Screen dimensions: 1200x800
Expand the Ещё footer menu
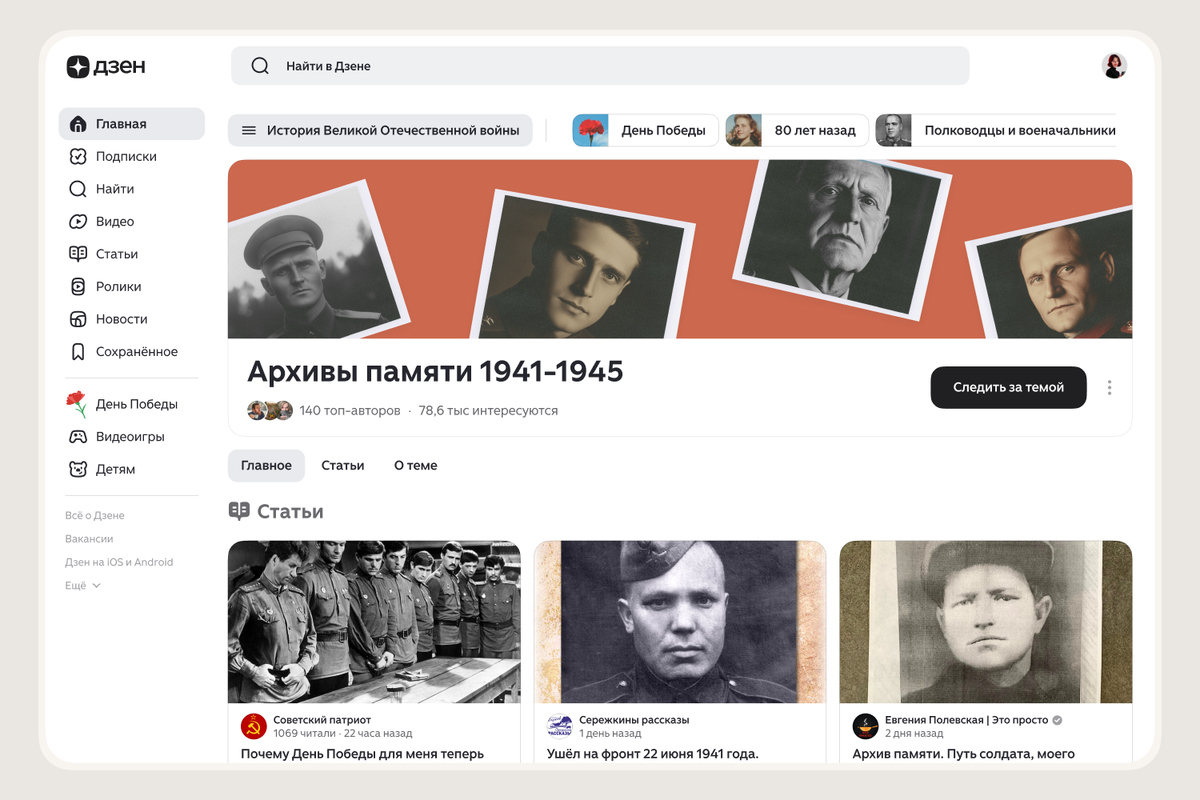tap(83, 585)
